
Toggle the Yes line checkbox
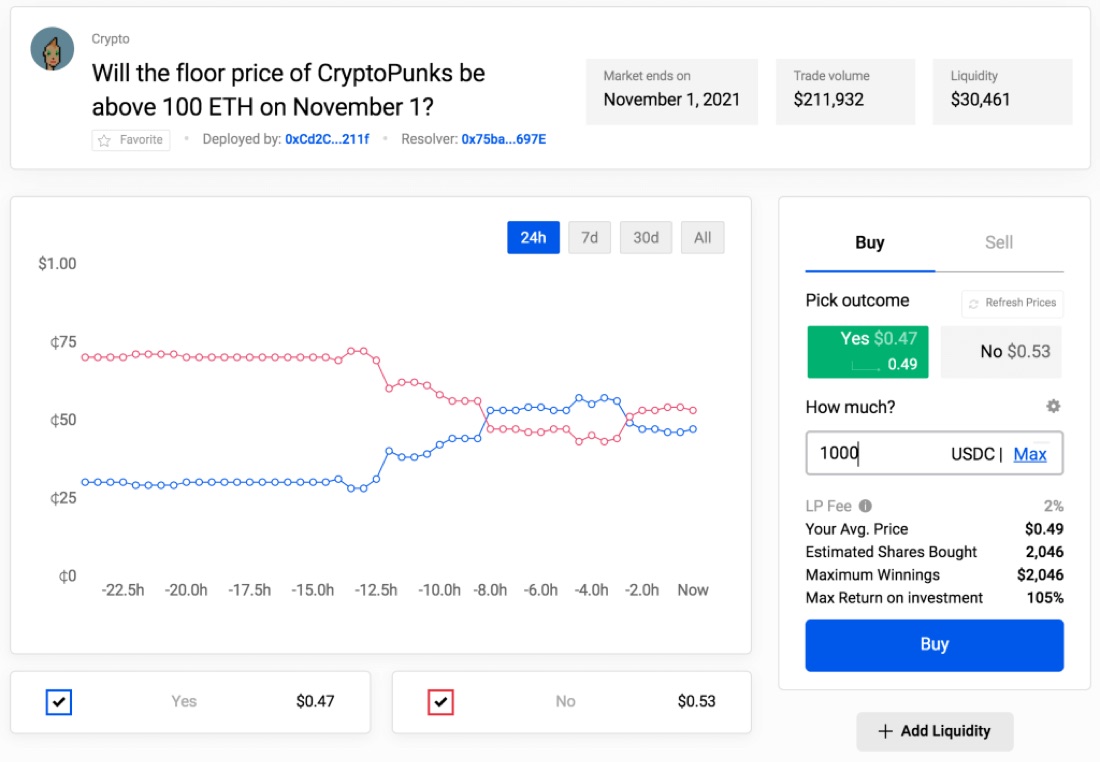[59, 702]
